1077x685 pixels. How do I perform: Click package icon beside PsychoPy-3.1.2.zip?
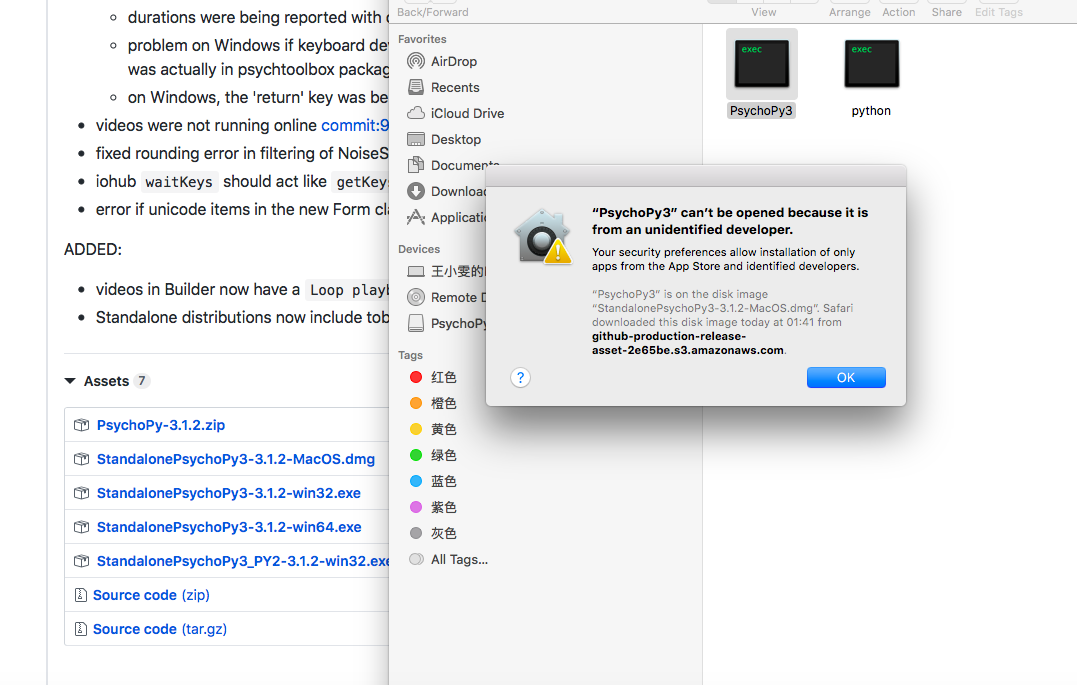(82, 425)
